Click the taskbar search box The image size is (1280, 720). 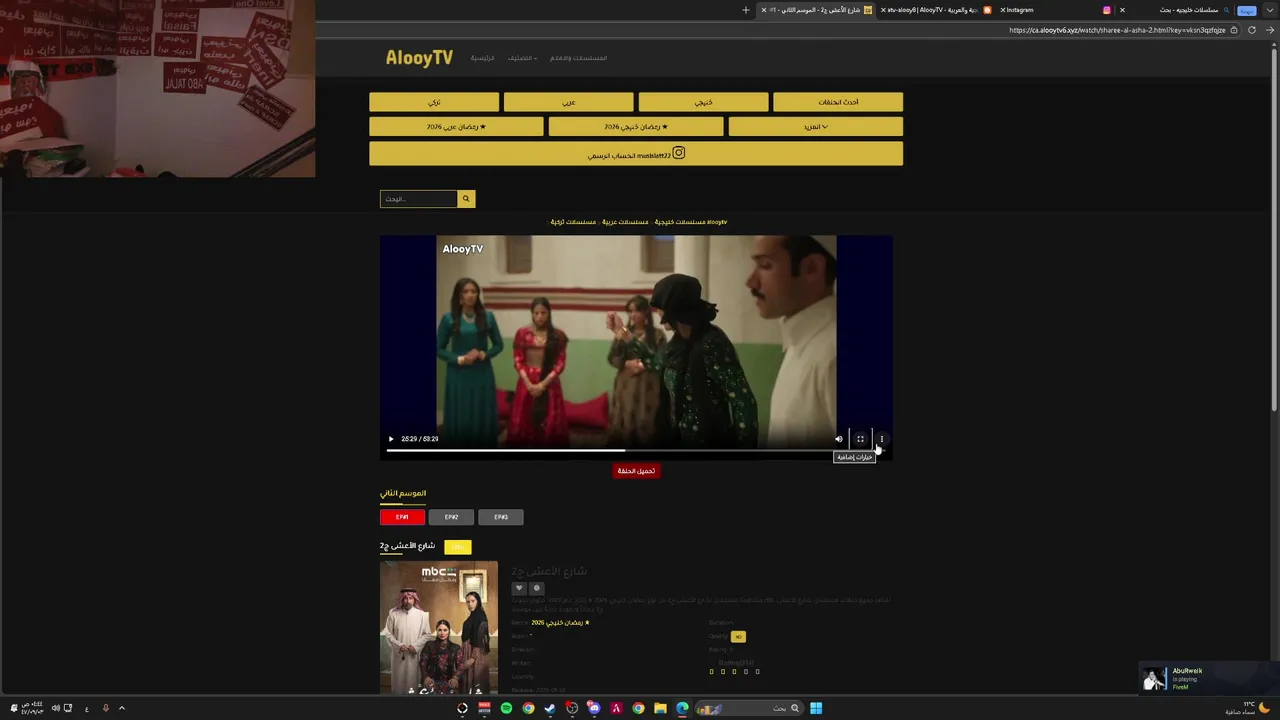[x=749, y=708]
